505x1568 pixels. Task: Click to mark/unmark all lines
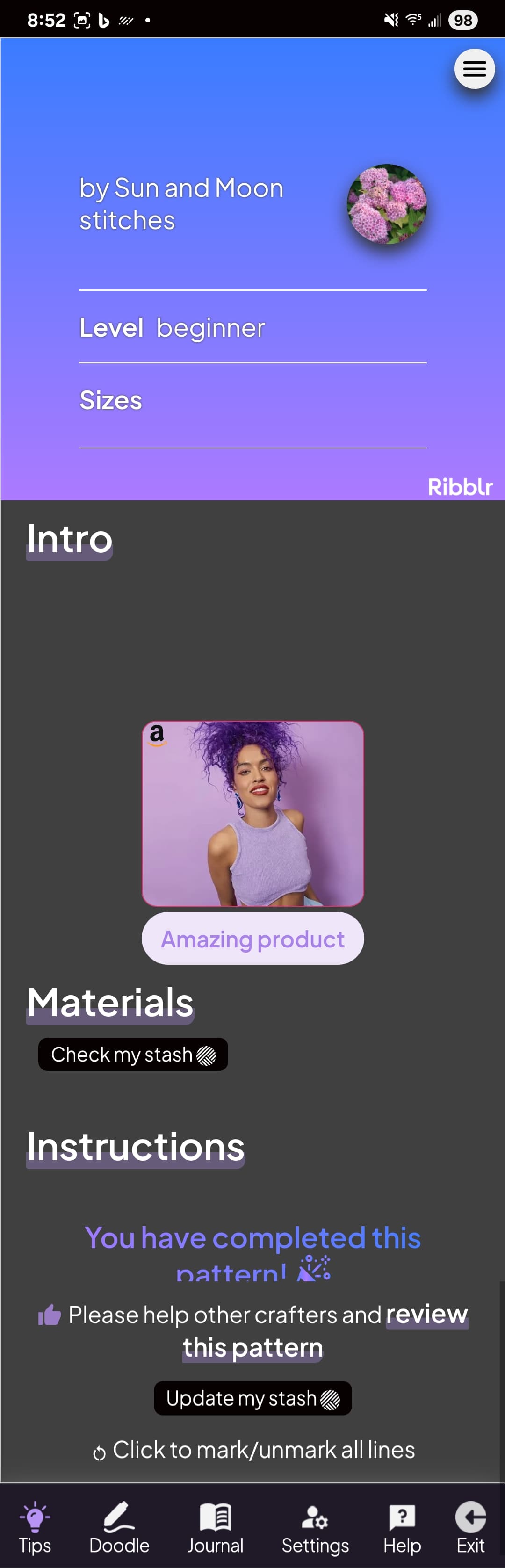[x=264, y=1450]
